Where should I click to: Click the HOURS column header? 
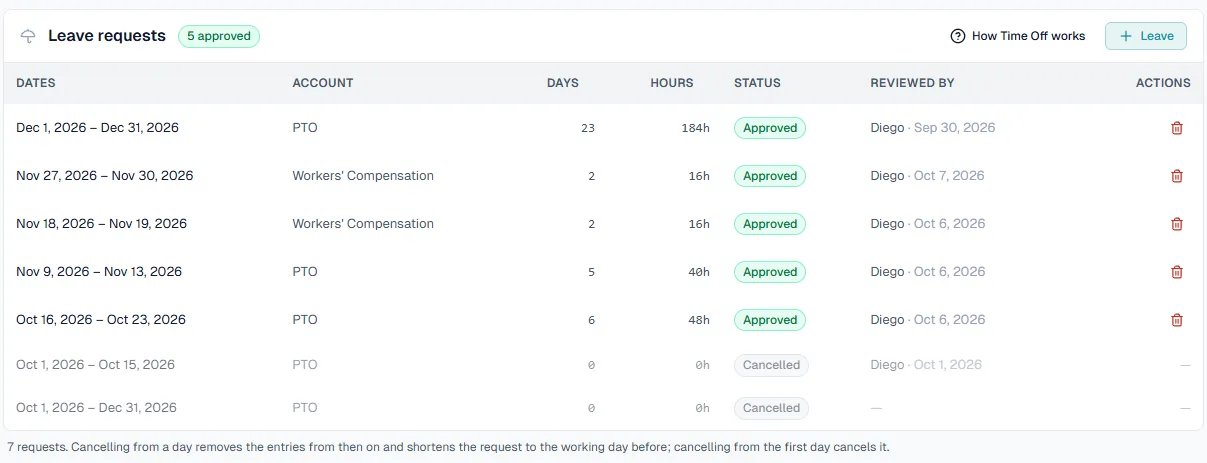pos(672,83)
